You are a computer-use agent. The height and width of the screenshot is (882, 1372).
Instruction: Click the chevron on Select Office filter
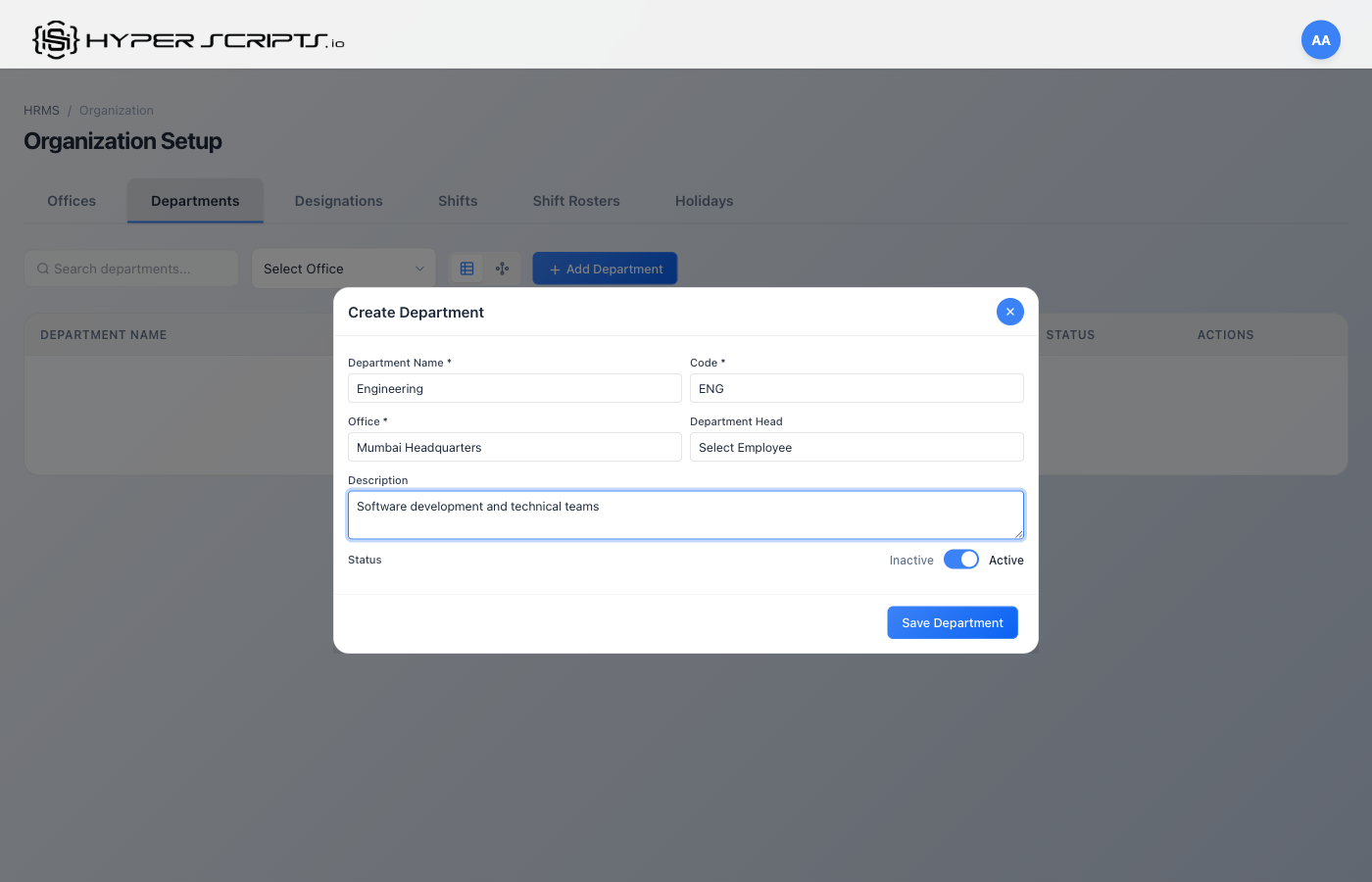click(421, 268)
